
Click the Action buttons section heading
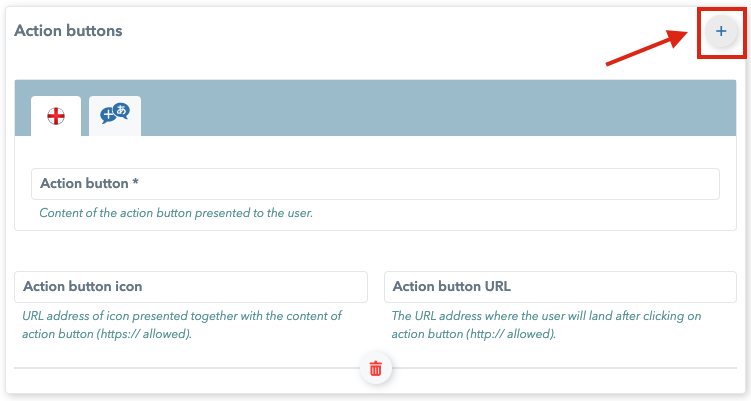point(68,31)
